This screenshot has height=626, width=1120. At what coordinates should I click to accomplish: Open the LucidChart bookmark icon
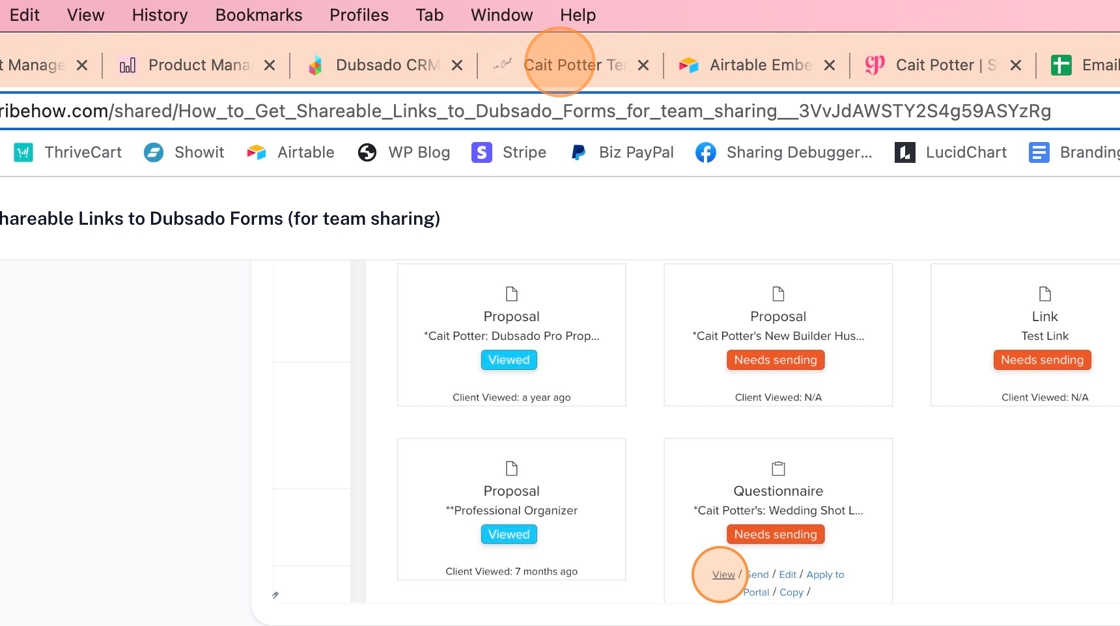905,152
